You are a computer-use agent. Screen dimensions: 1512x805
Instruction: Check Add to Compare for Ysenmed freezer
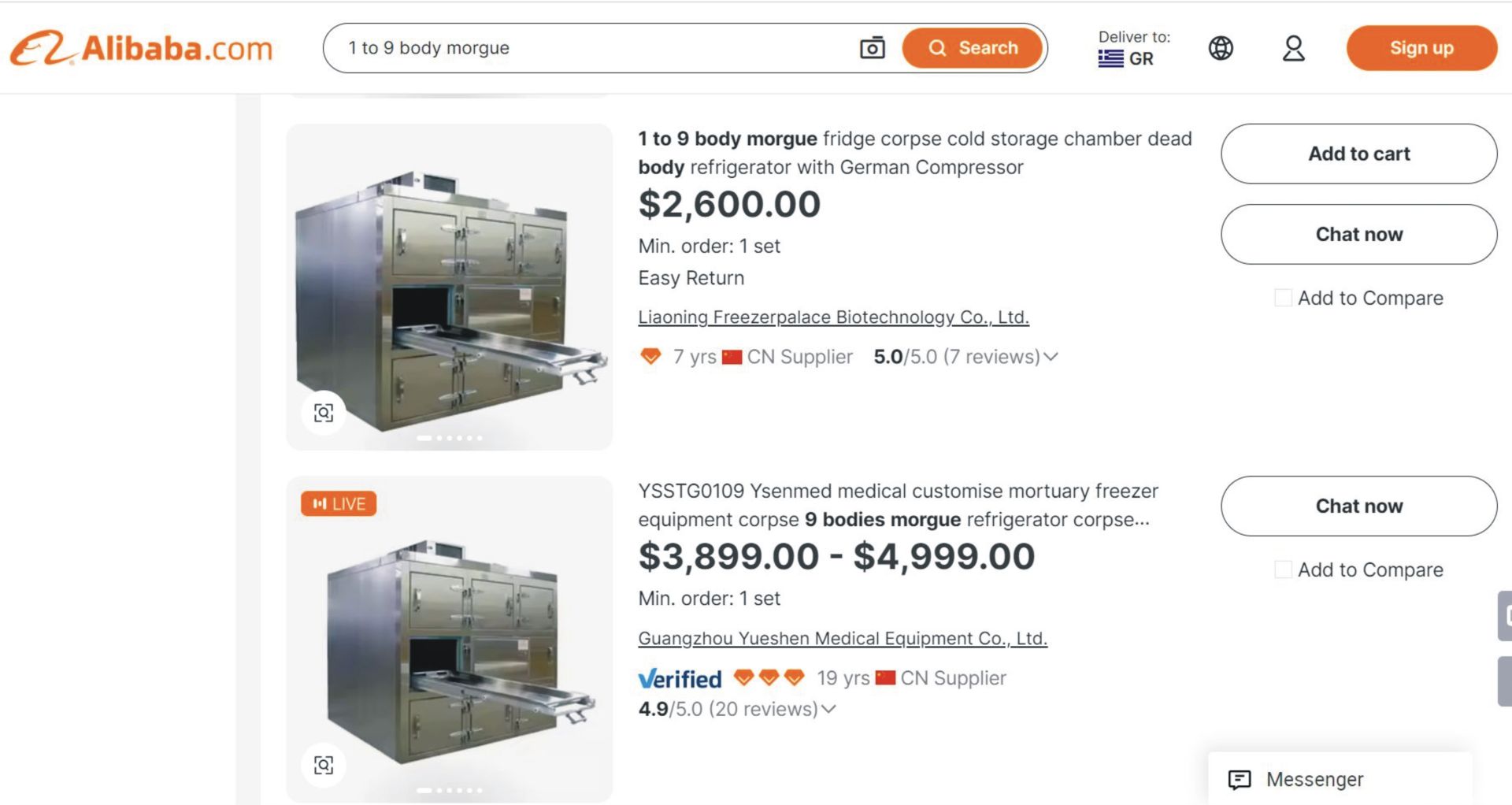[1283, 569]
